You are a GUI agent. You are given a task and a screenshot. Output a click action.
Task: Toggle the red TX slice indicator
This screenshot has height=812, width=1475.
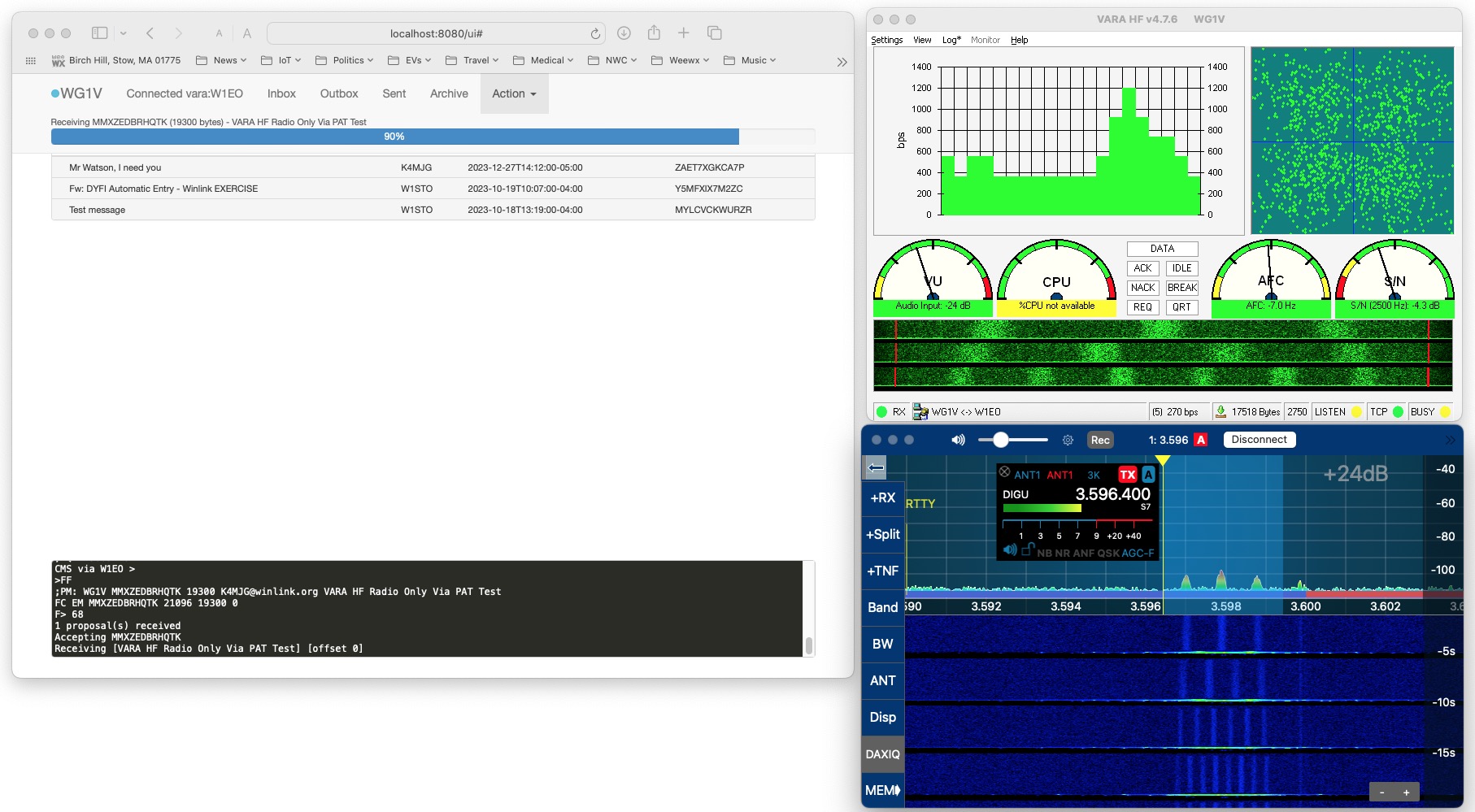(x=1127, y=475)
